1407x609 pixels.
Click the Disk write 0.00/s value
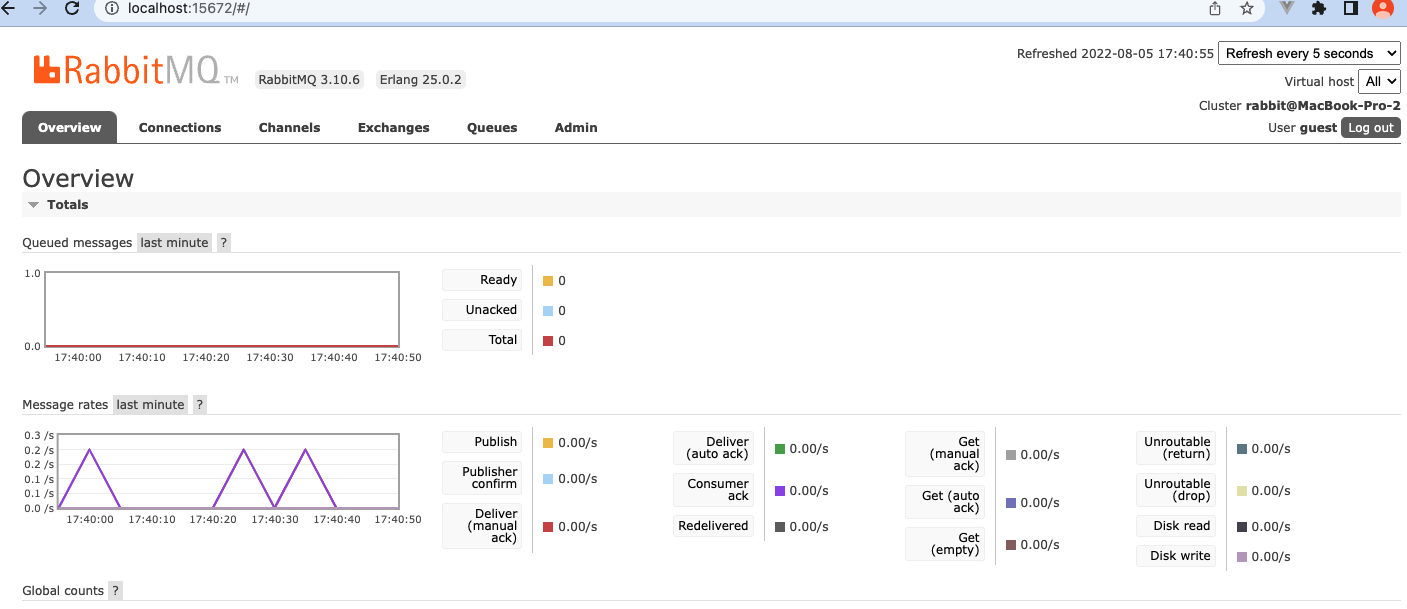(1271, 557)
